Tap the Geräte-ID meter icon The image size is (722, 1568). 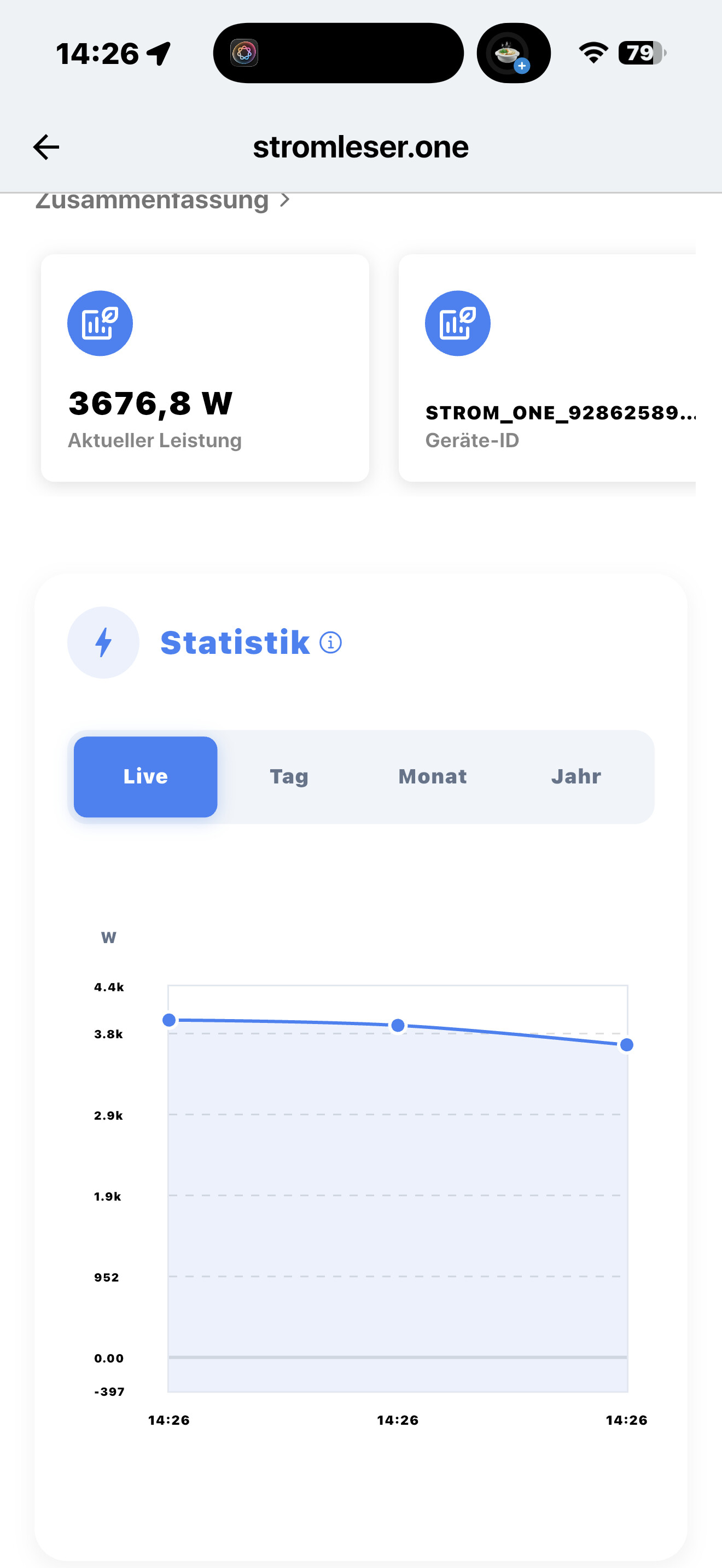[x=457, y=323]
